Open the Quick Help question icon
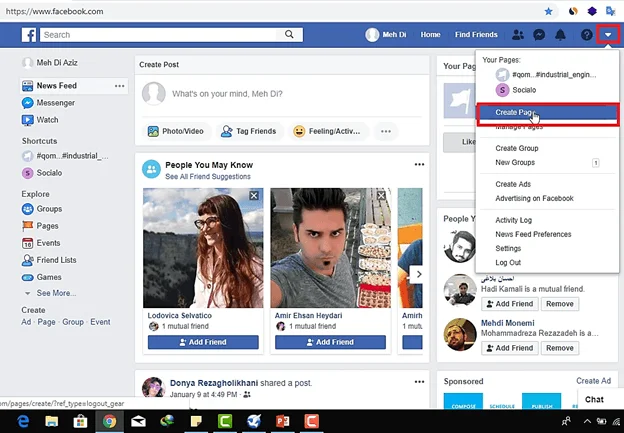The width and height of the screenshot is (624, 433). [586, 35]
